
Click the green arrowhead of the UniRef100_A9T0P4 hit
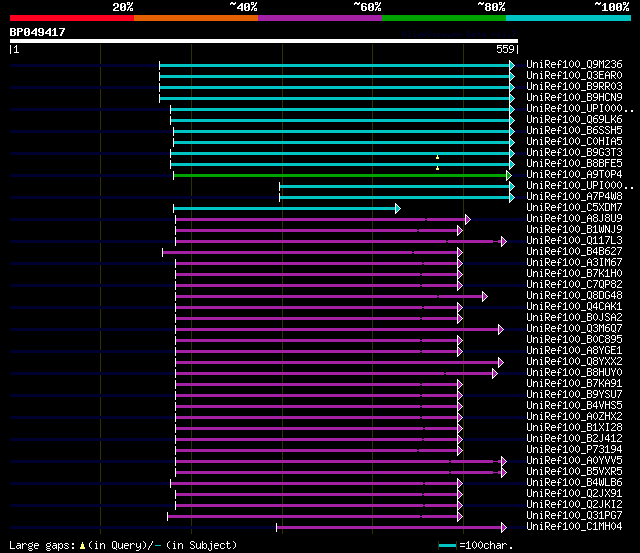[509, 175]
